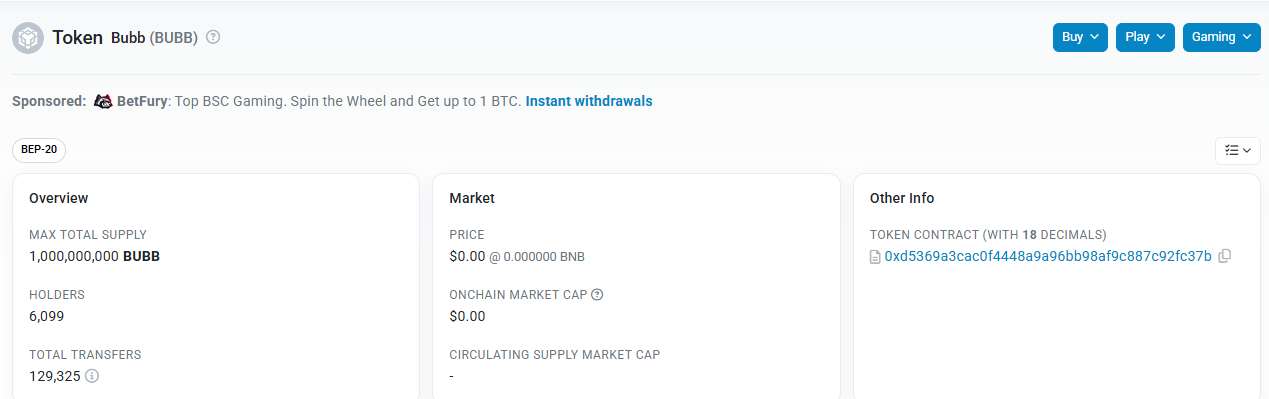Click the info icon next to total transfers
The width and height of the screenshot is (1269, 399).
coord(92,376)
